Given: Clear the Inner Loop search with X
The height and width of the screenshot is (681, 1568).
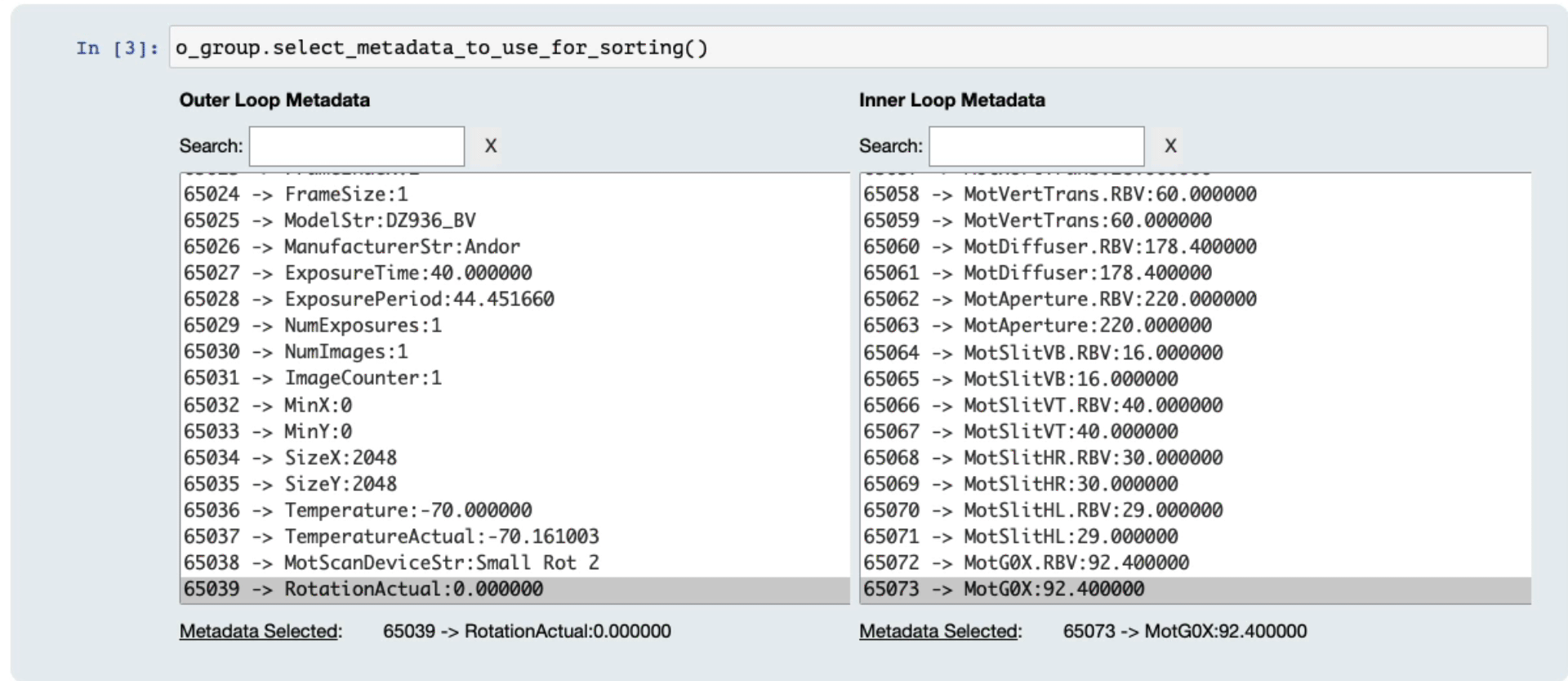Looking at the screenshot, I should 1169,146.
